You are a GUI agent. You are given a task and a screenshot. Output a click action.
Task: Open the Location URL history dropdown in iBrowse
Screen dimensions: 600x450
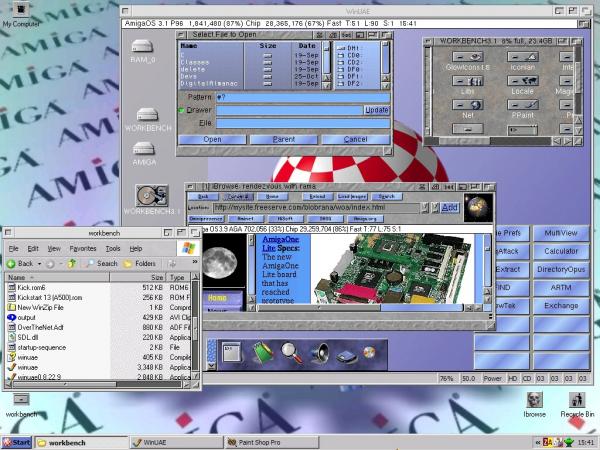[x=424, y=208]
